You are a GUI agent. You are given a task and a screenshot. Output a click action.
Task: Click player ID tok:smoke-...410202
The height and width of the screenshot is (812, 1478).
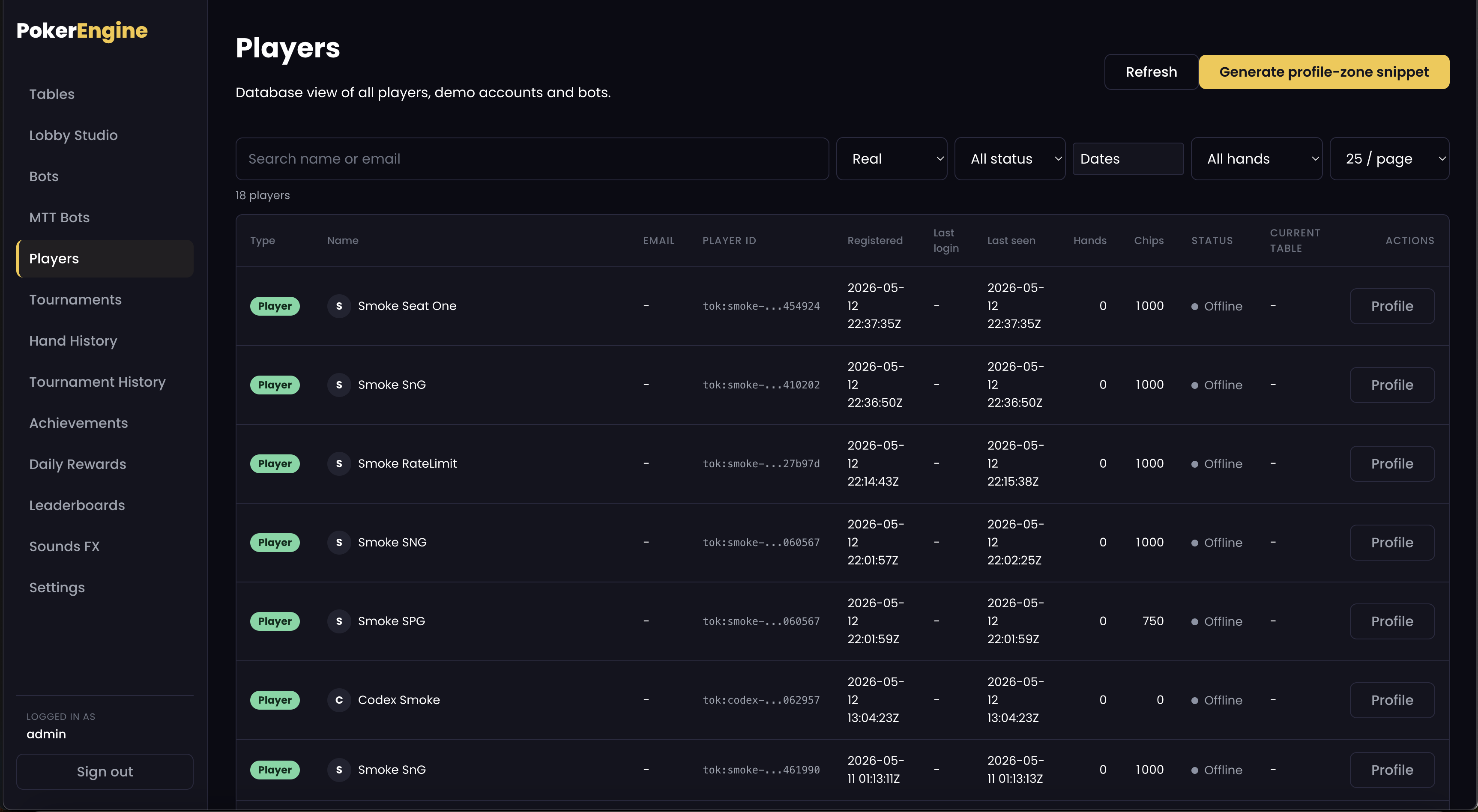pyautogui.click(x=761, y=385)
